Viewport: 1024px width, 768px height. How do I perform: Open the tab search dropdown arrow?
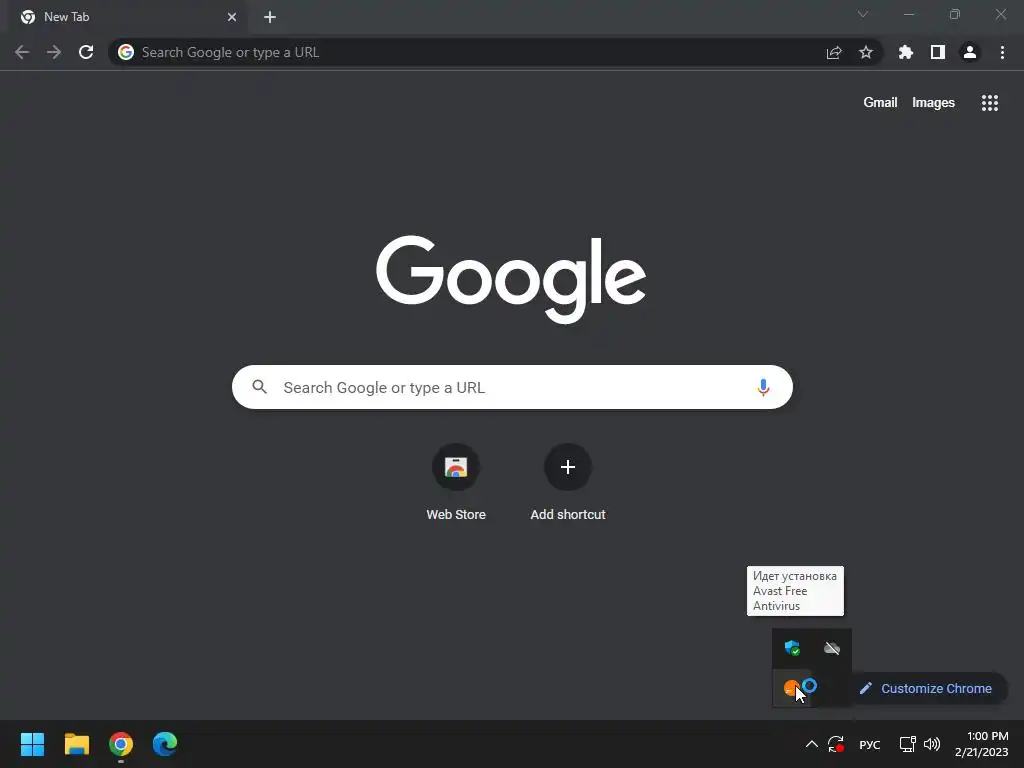[863, 14]
